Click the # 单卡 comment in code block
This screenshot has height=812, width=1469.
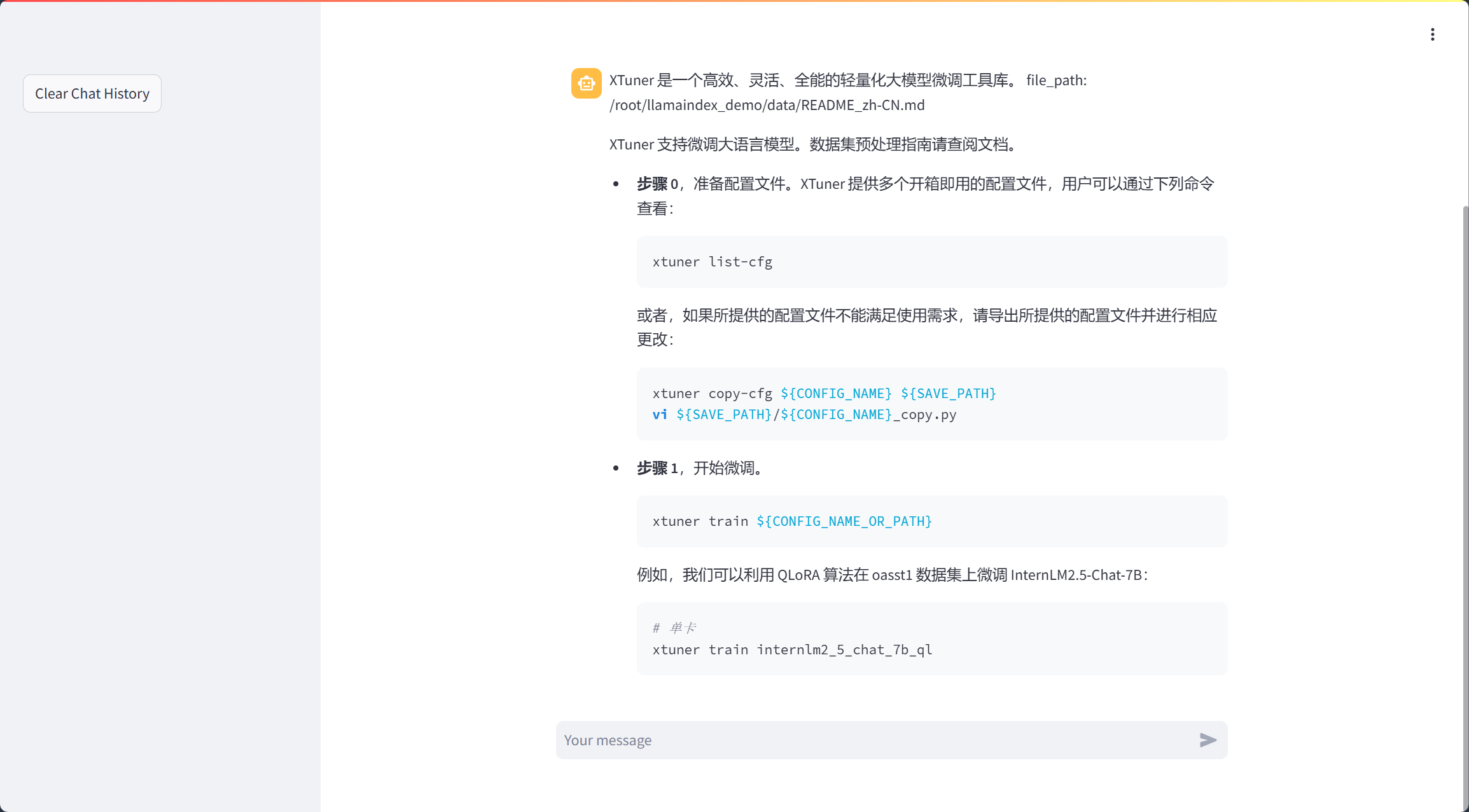[x=674, y=628]
